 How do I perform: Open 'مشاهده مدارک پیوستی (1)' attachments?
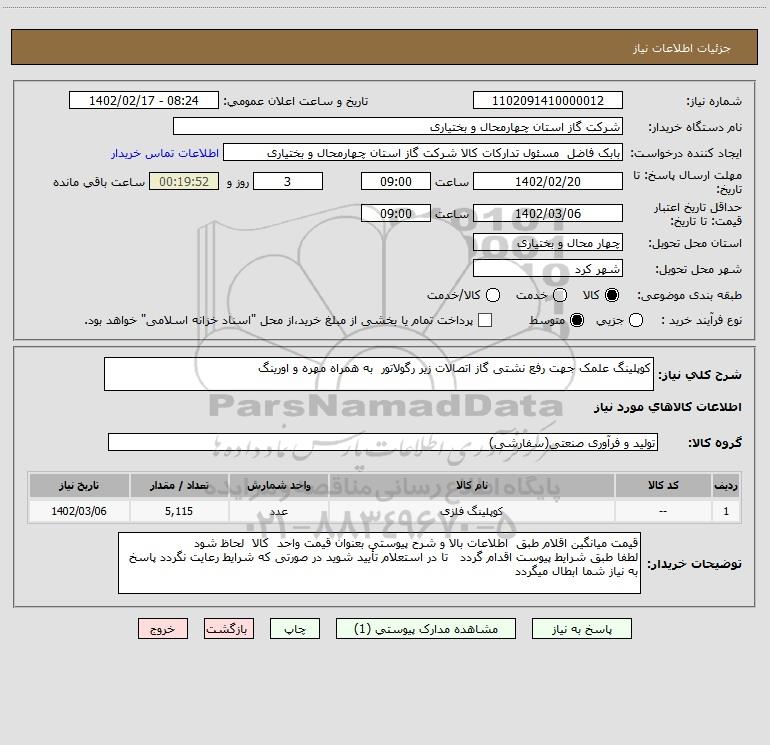click(426, 629)
